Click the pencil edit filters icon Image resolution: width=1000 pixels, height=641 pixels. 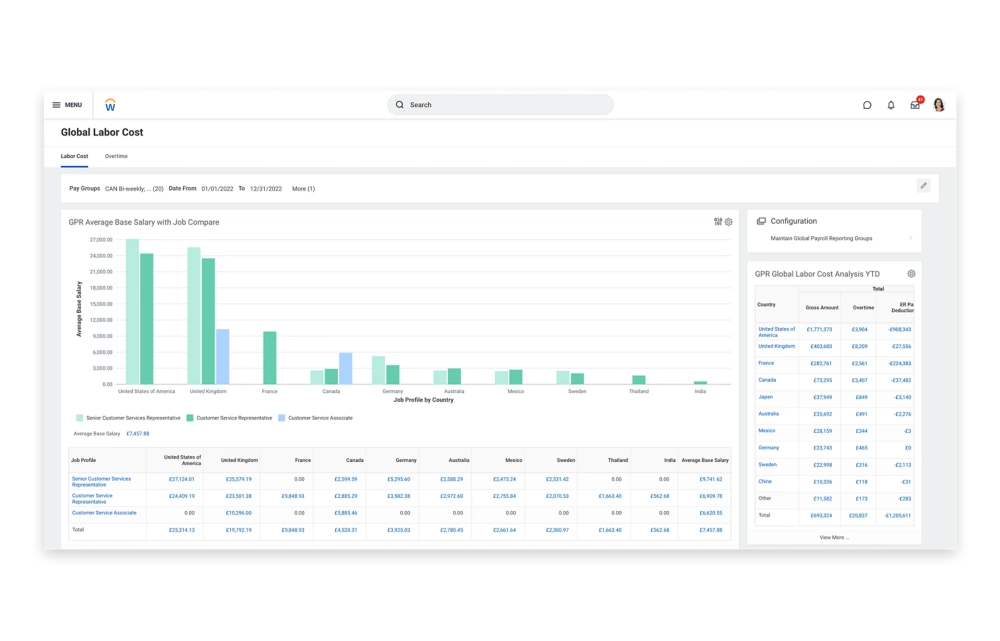(x=923, y=186)
